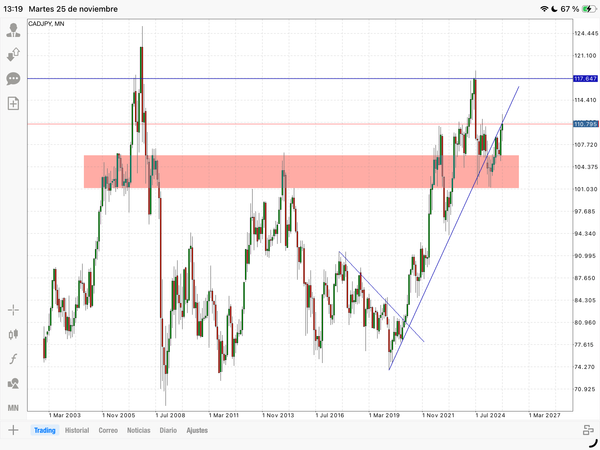Open the Ajustes tab
Image resolution: width=600 pixels, height=450 pixels.
[x=197, y=430]
